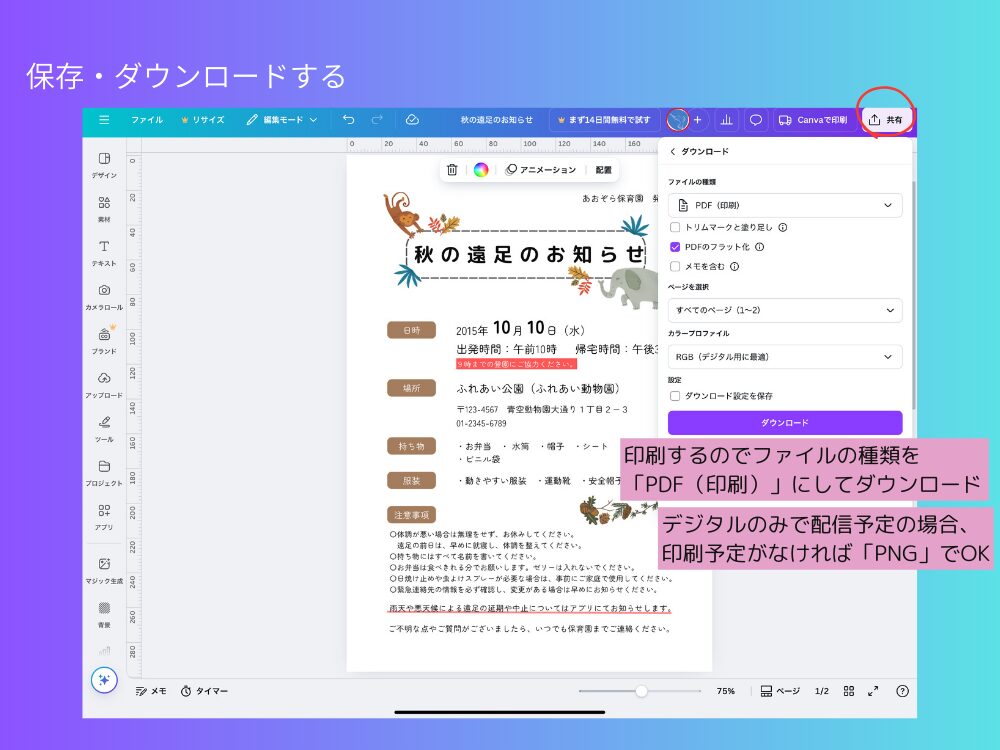Open the ファイル menu
This screenshot has height=750, width=1000.
(147, 120)
